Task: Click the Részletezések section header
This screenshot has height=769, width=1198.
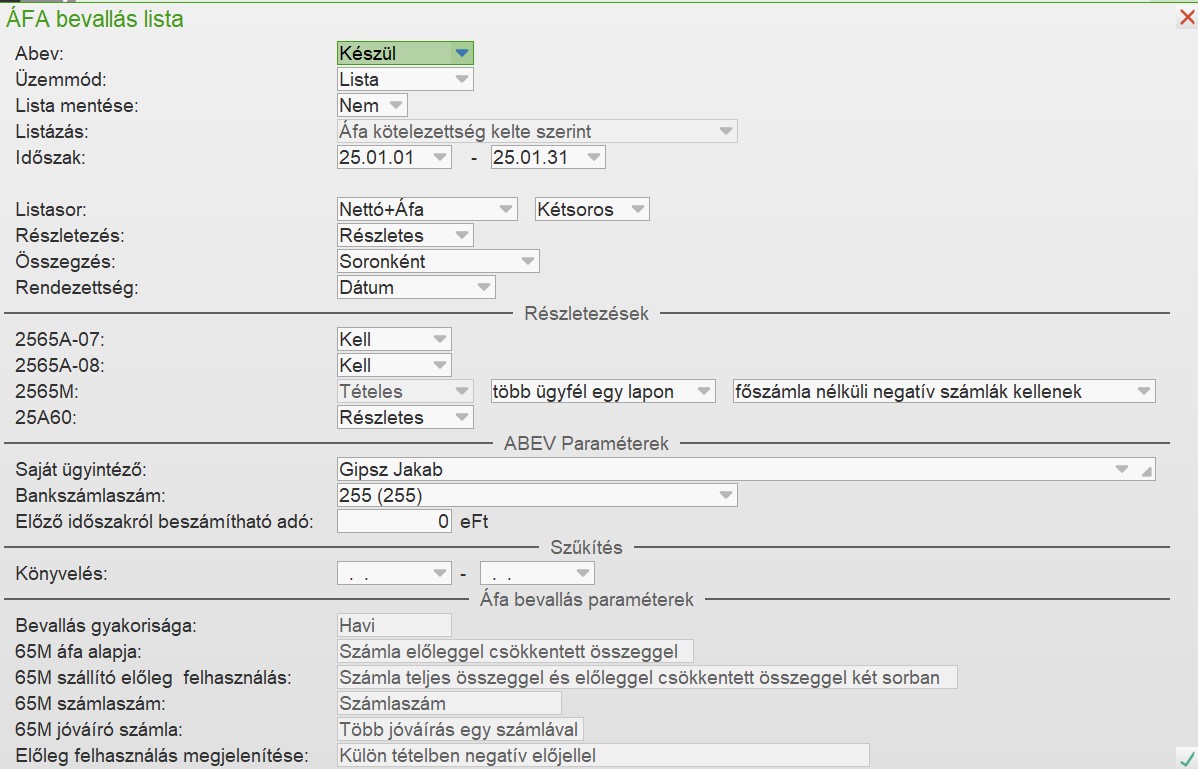Action: point(586,313)
